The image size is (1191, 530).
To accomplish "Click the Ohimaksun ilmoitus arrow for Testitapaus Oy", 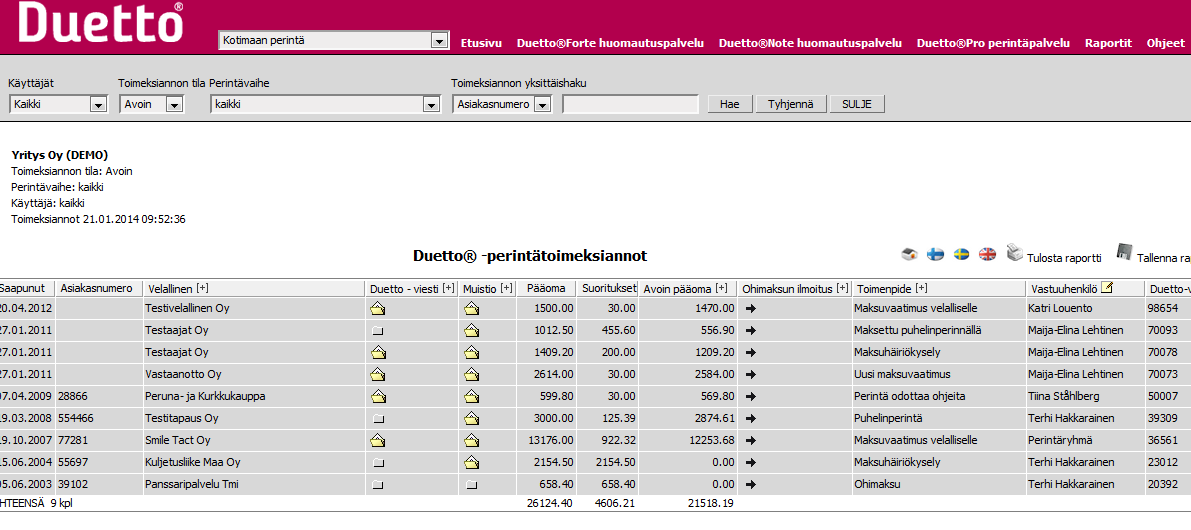I will point(751,418).
